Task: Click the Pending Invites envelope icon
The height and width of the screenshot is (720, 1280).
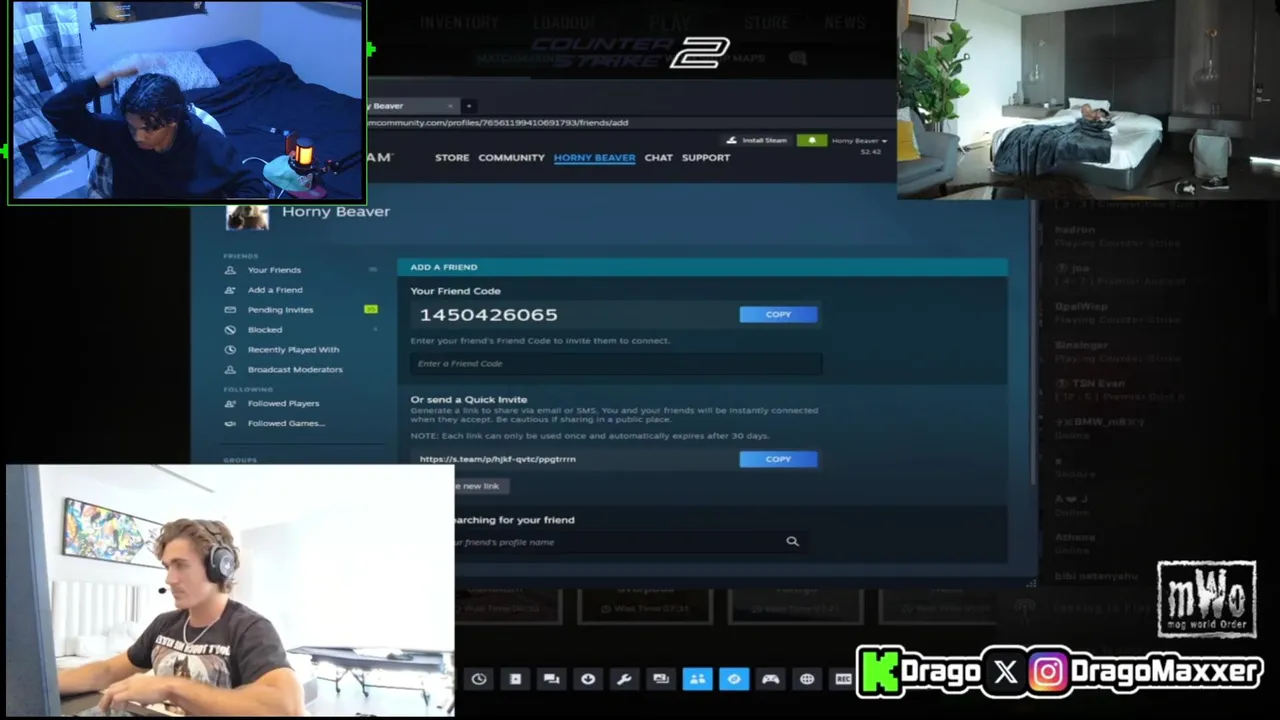Action: click(x=230, y=310)
